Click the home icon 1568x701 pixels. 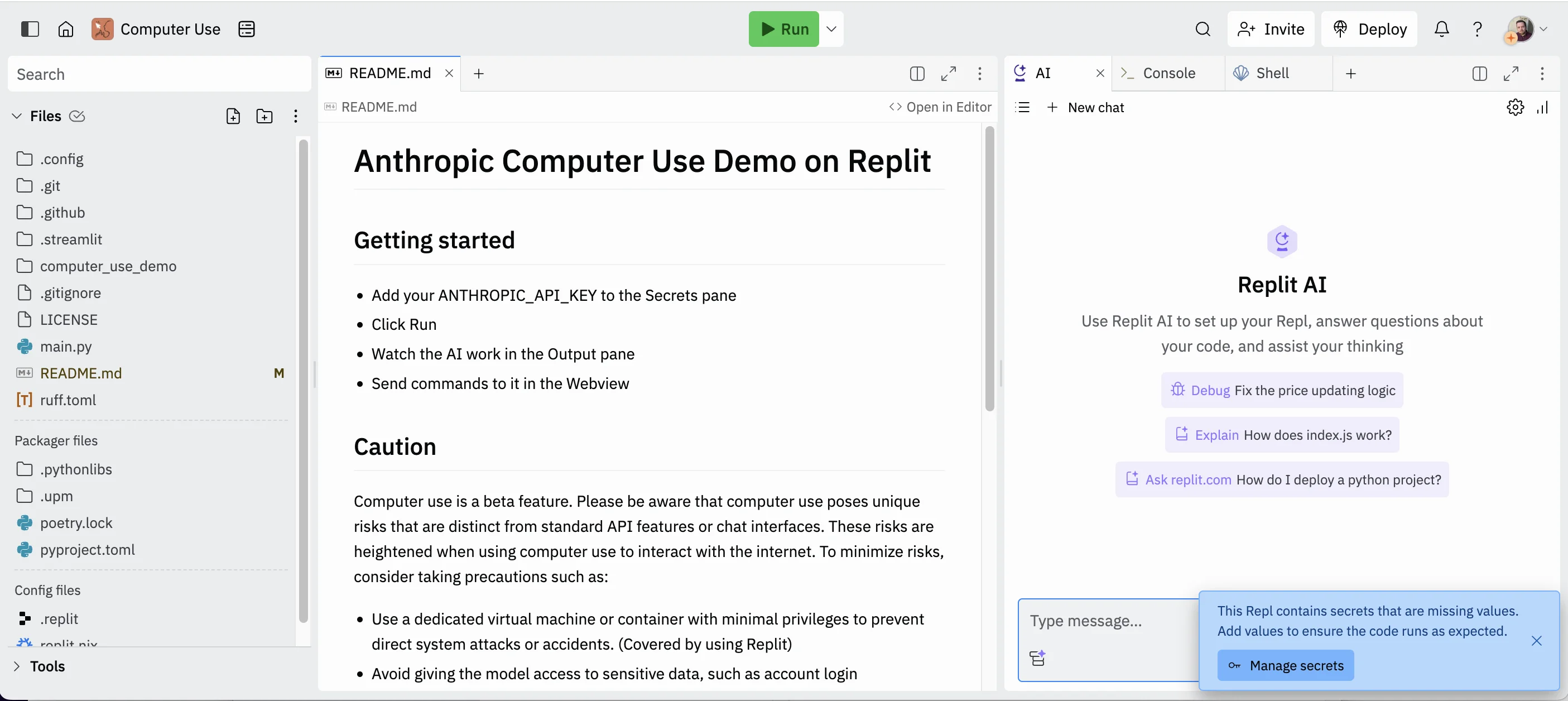(66, 28)
